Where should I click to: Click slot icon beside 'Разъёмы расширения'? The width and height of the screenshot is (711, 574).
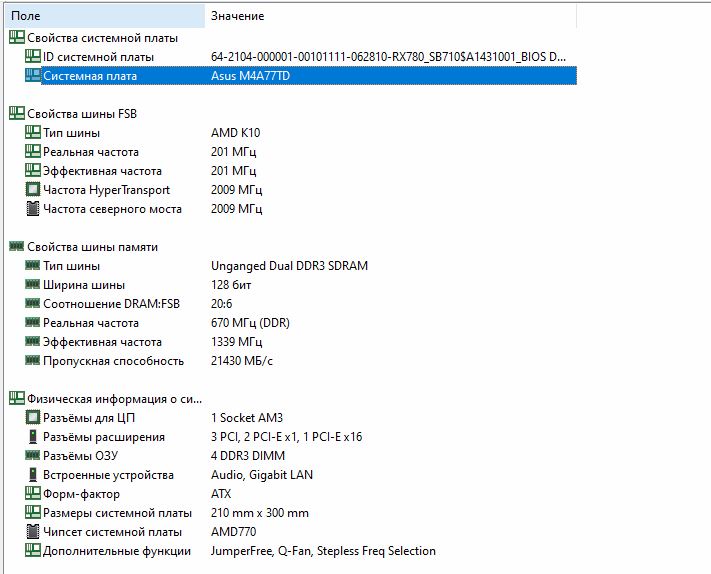coord(33,437)
